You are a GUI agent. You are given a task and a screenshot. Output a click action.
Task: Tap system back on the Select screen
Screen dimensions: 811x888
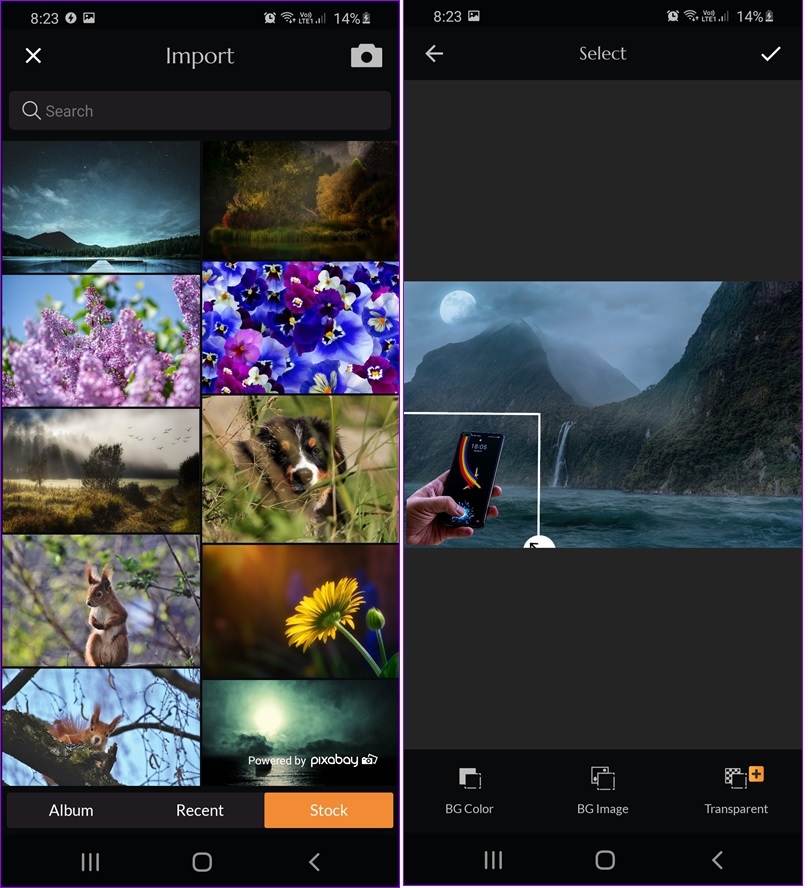pos(717,860)
